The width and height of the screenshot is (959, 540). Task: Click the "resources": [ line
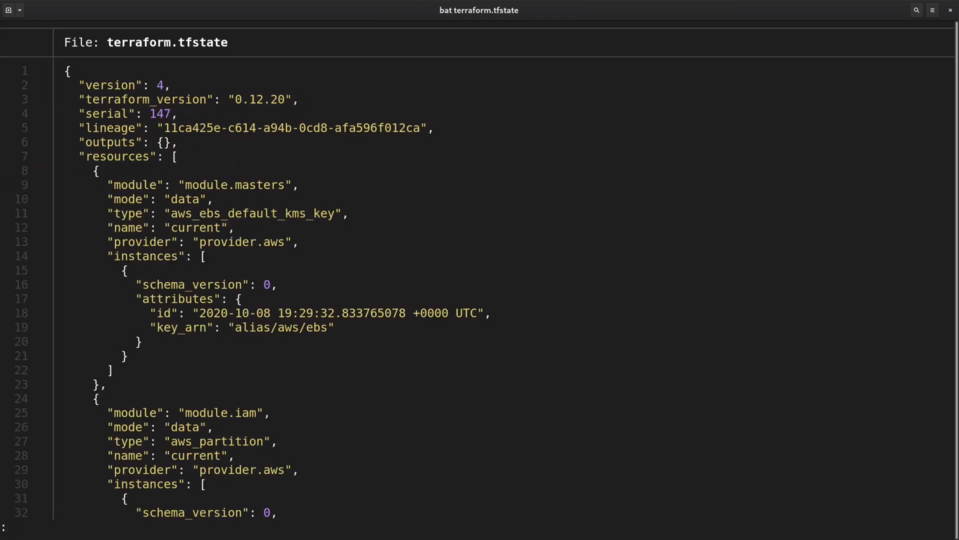[x=128, y=157]
